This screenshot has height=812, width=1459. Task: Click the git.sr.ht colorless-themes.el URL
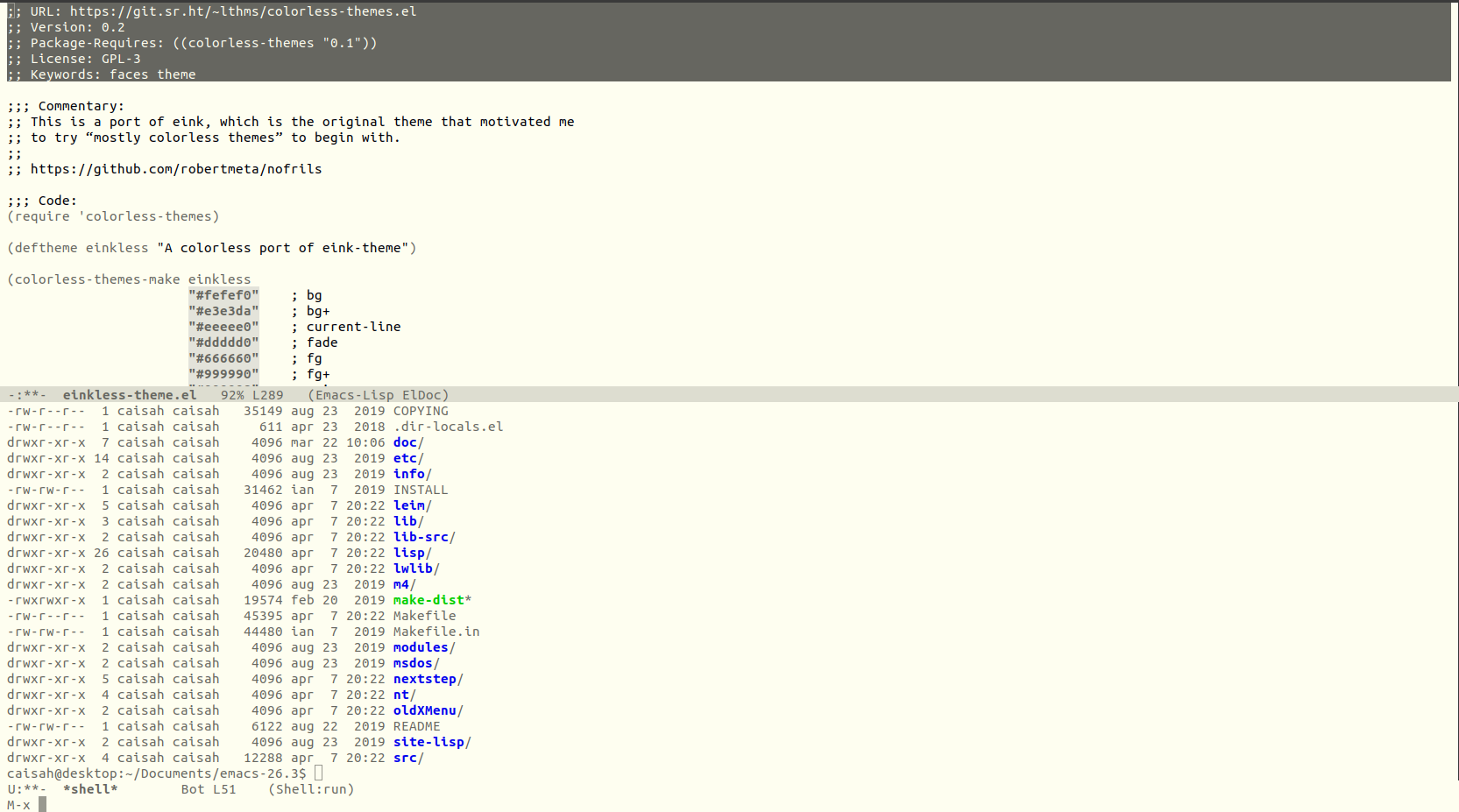pyautogui.click(x=244, y=11)
